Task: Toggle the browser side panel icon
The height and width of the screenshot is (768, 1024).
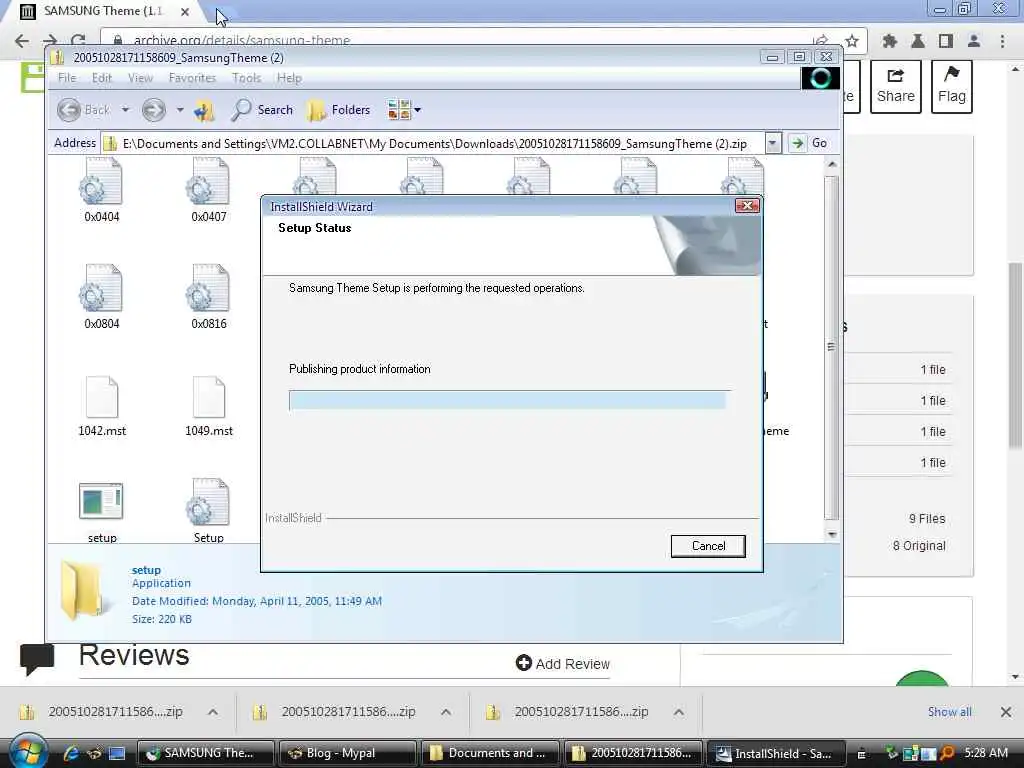Action: tap(946, 41)
